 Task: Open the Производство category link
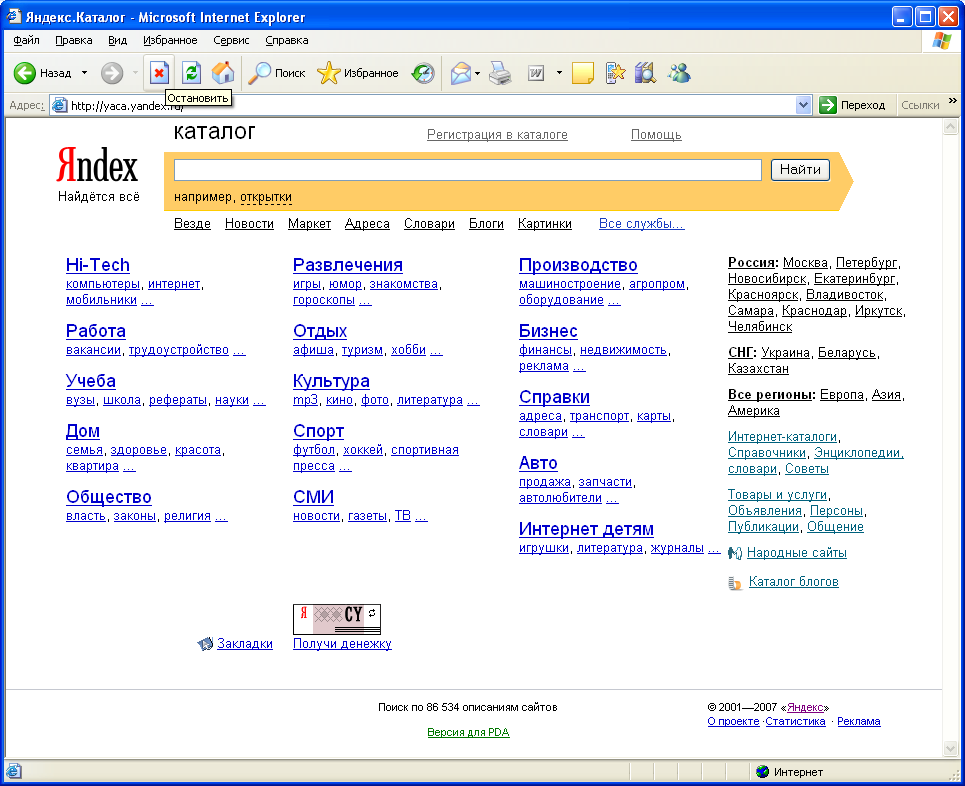click(578, 265)
